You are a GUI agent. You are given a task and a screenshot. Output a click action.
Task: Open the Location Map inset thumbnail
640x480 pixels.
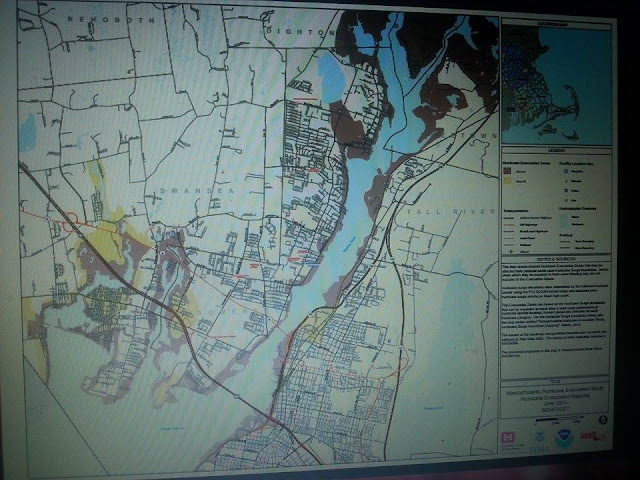(x=556, y=85)
